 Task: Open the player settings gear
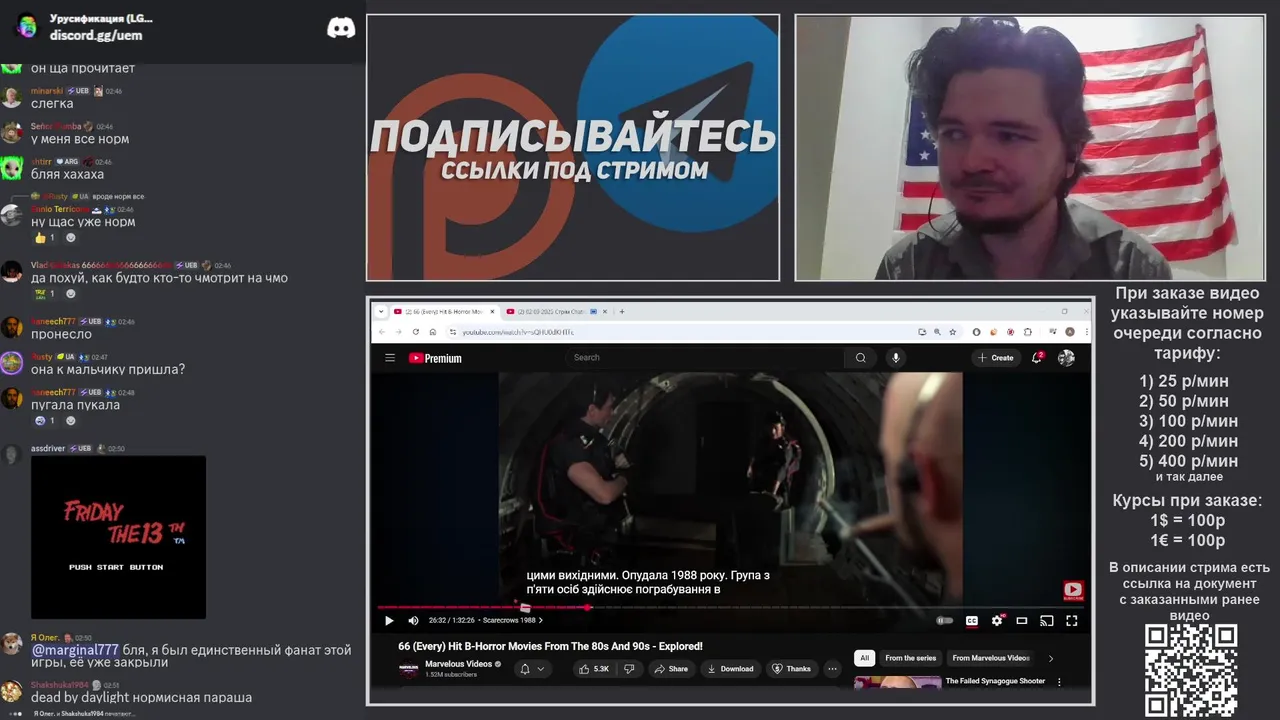tap(996, 621)
